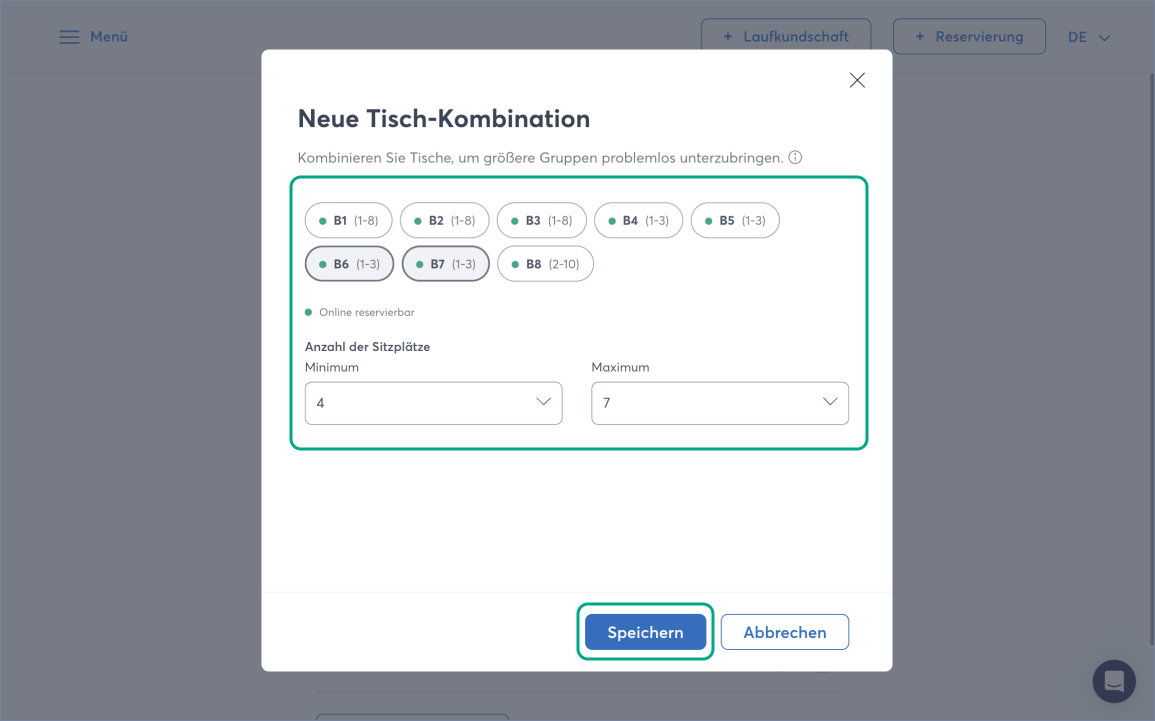Add table B8 (2-10) to combination
Viewport: 1155px width, 721px height.
[545, 264]
